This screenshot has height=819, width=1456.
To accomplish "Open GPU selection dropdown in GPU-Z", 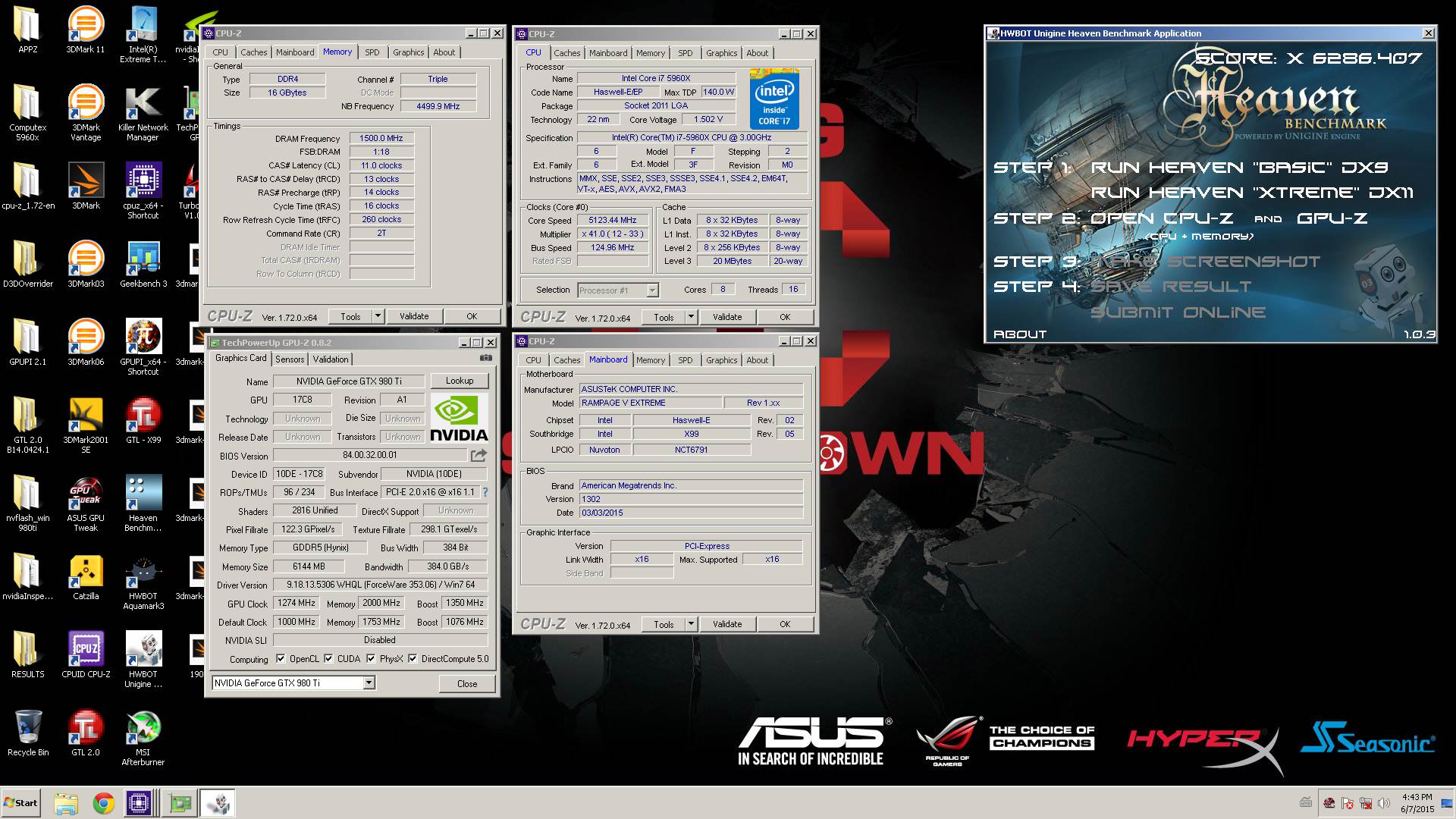I will (x=369, y=683).
